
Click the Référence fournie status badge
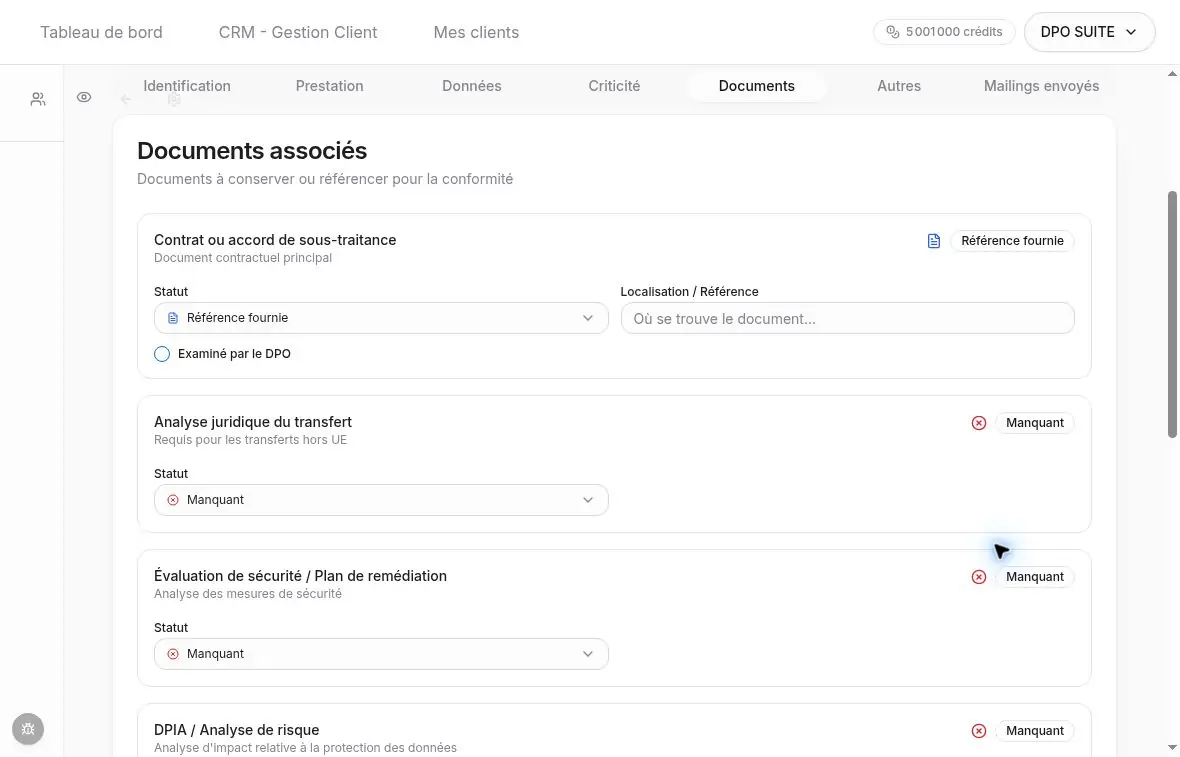coord(1012,241)
